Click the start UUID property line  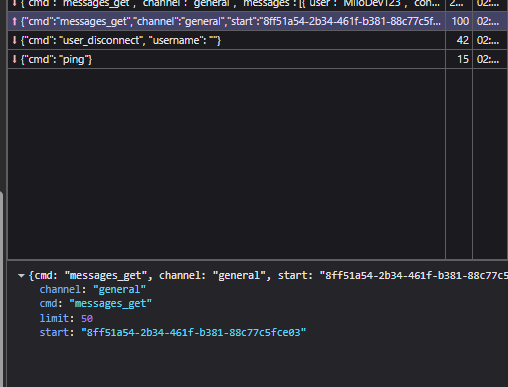pyautogui.click(x=173, y=332)
